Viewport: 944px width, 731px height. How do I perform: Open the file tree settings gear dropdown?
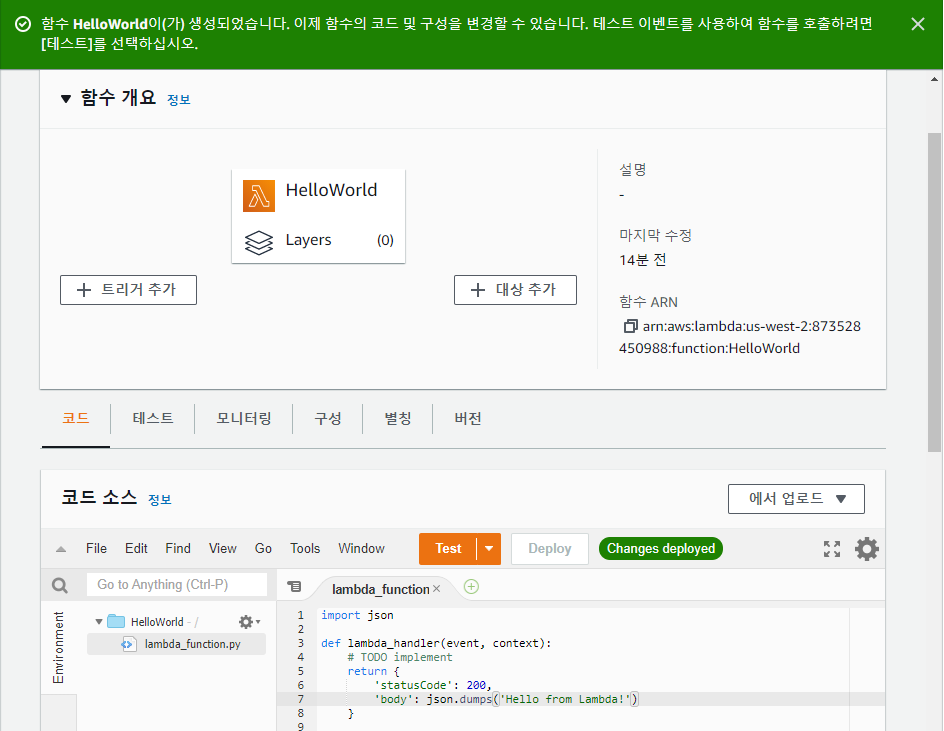[x=249, y=621]
